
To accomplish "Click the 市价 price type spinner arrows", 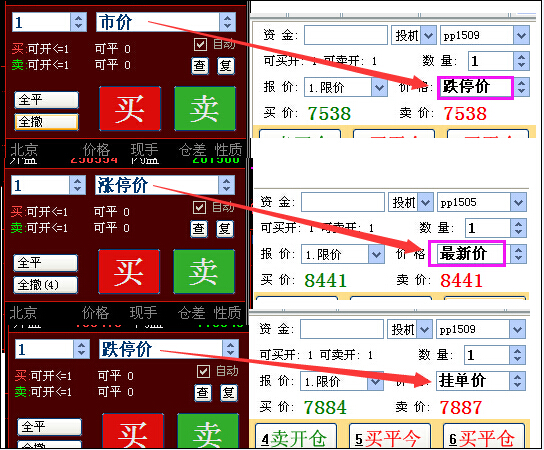I will tap(228, 22).
